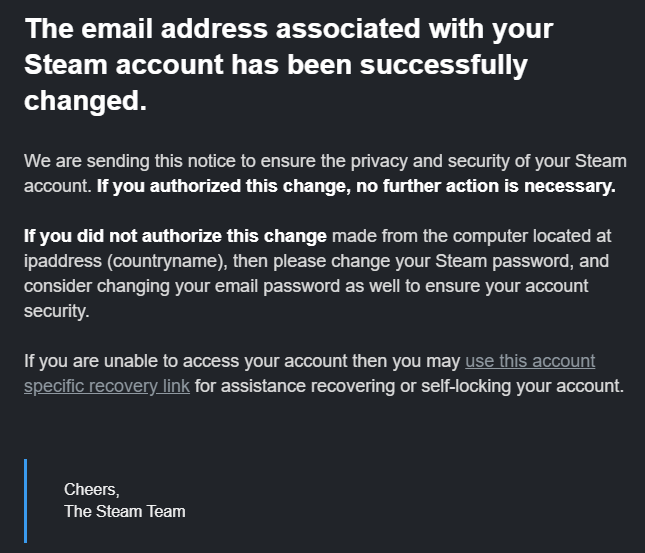Click "If you are unable to access" text
The image size is (645, 553).
click(x=125, y=361)
